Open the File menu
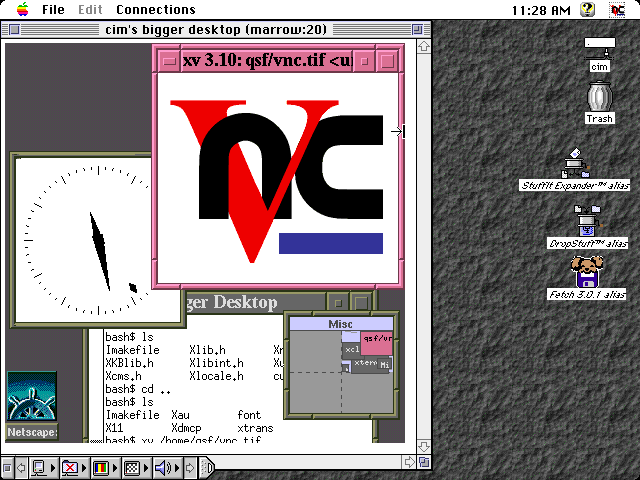The image size is (640, 480). tap(53, 10)
